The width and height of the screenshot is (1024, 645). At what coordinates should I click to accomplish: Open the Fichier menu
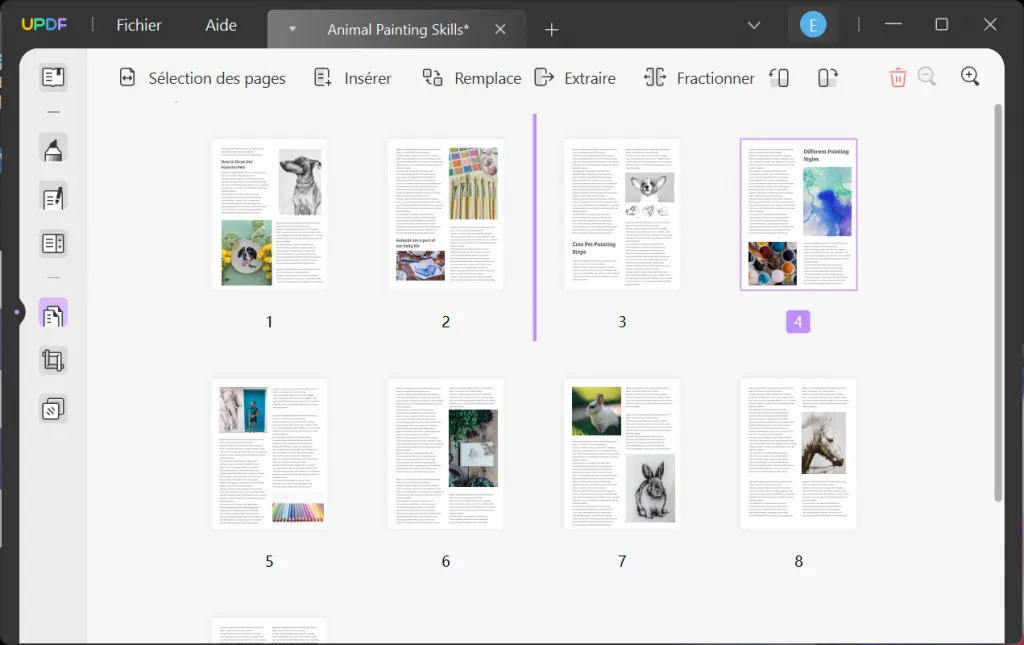click(137, 25)
